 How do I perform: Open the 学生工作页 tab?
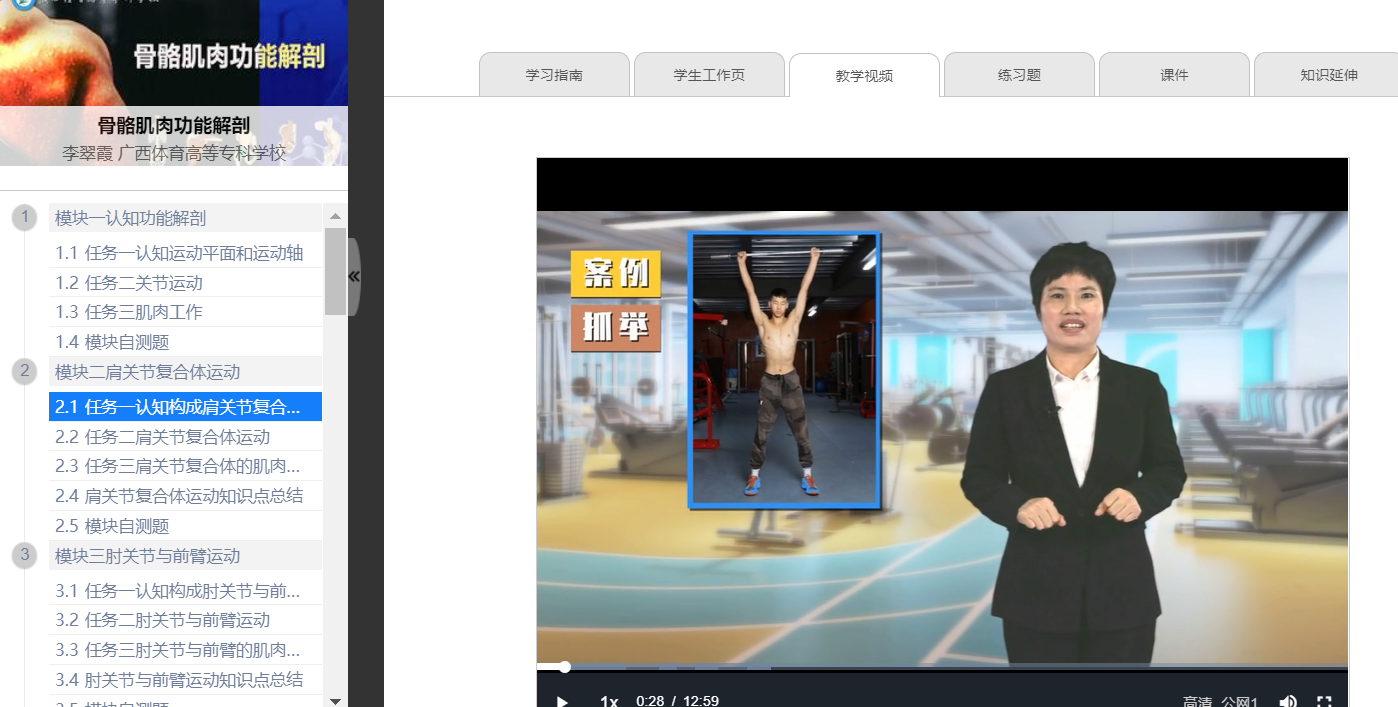(x=709, y=75)
